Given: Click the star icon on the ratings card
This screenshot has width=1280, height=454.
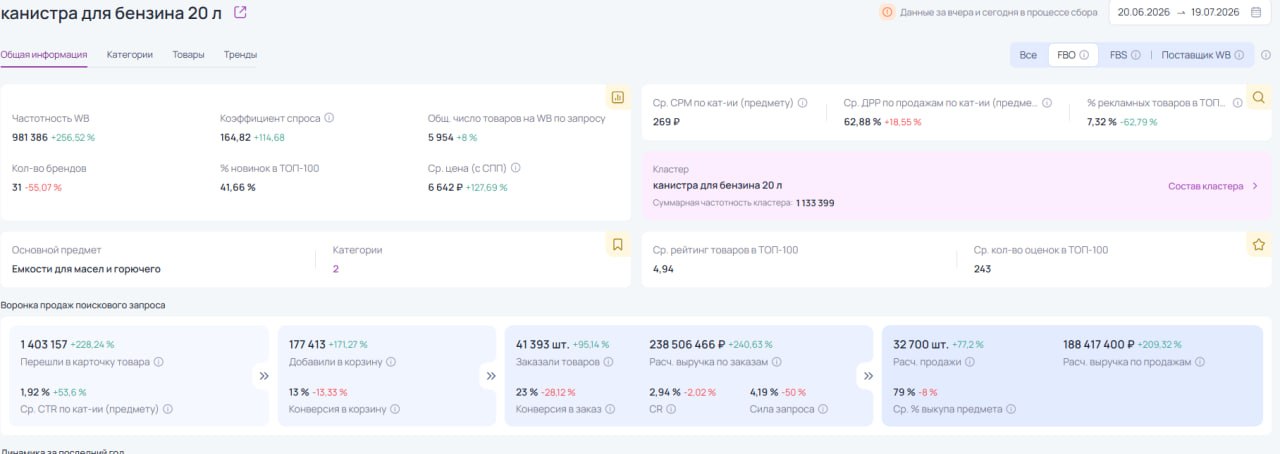Looking at the screenshot, I should pos(1259,244).
